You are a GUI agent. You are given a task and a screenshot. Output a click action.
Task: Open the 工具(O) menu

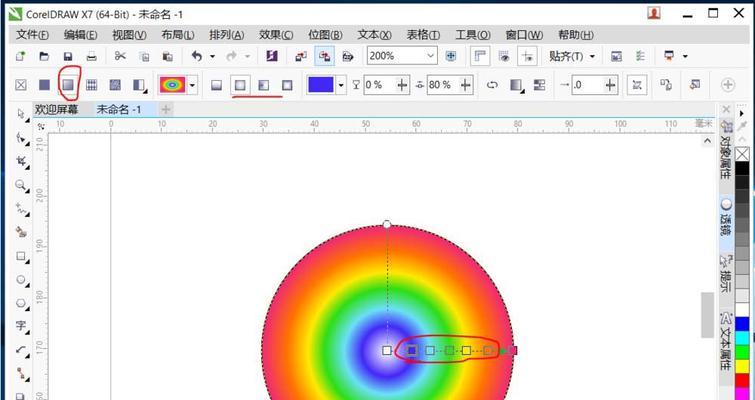click(473, 35)
